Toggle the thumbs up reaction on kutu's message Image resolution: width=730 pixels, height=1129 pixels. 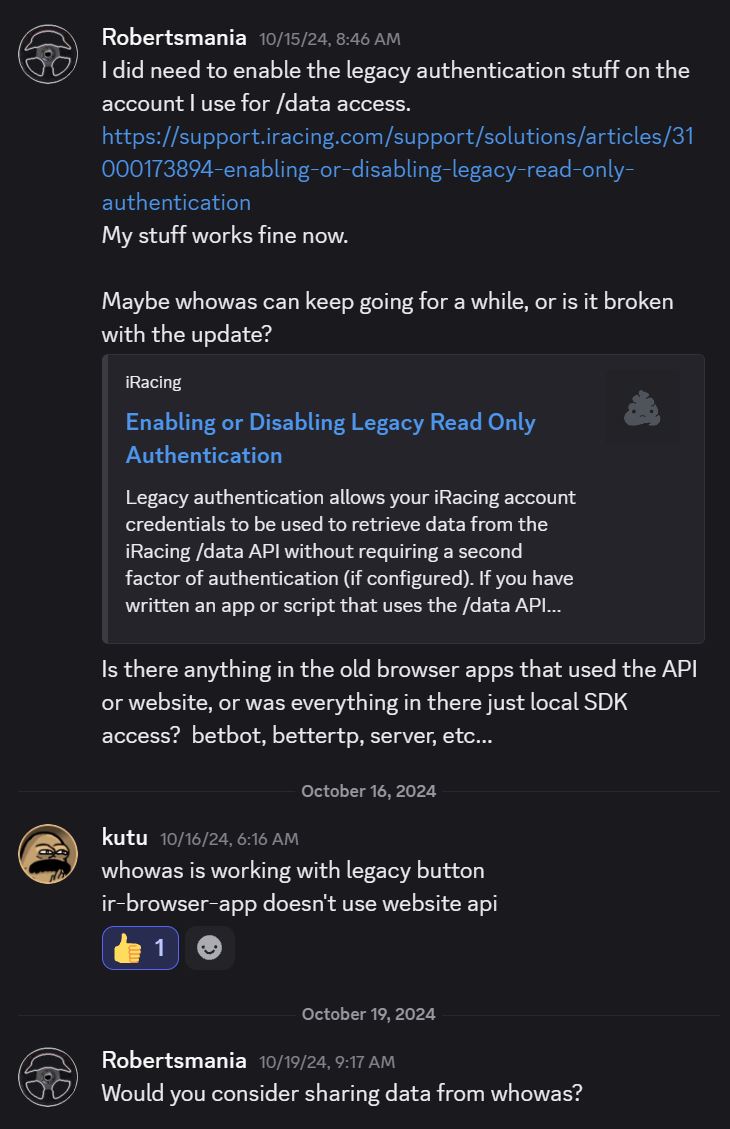(x=140, y=948)
